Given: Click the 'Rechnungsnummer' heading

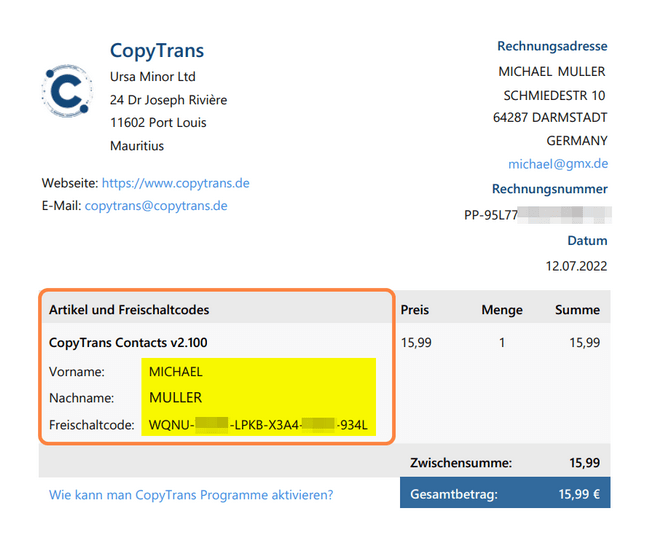Looking at the screenshot, I should point(550,189).
